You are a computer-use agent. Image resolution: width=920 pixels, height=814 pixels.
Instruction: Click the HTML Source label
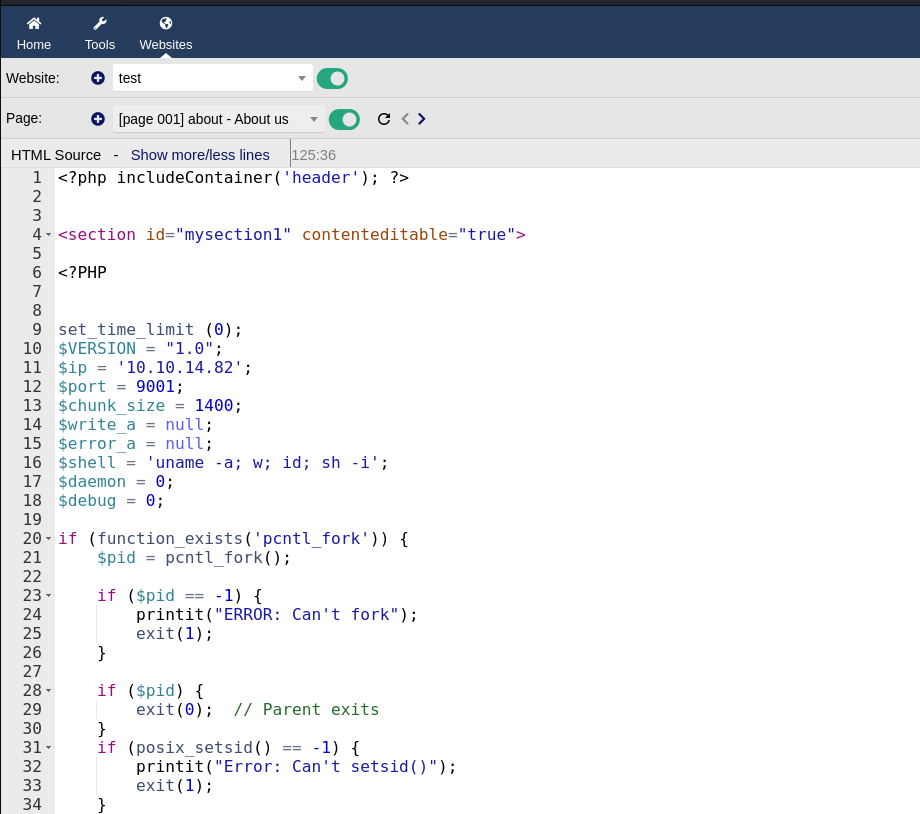(56, 155)
